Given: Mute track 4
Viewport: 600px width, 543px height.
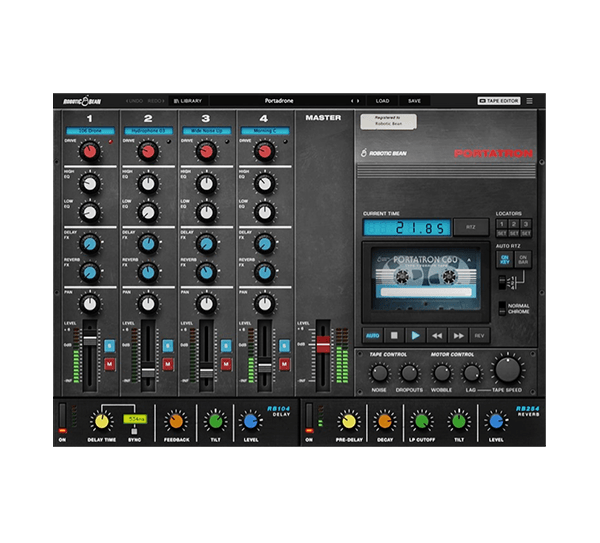Looking at the screenshot, I should (284, 364).
